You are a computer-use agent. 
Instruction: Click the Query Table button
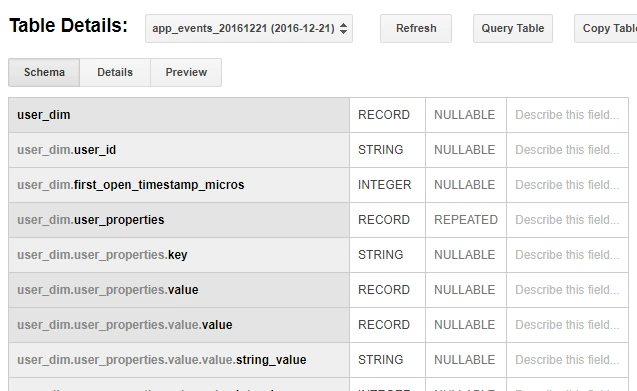pyautogui.click(x=513, y=28)
